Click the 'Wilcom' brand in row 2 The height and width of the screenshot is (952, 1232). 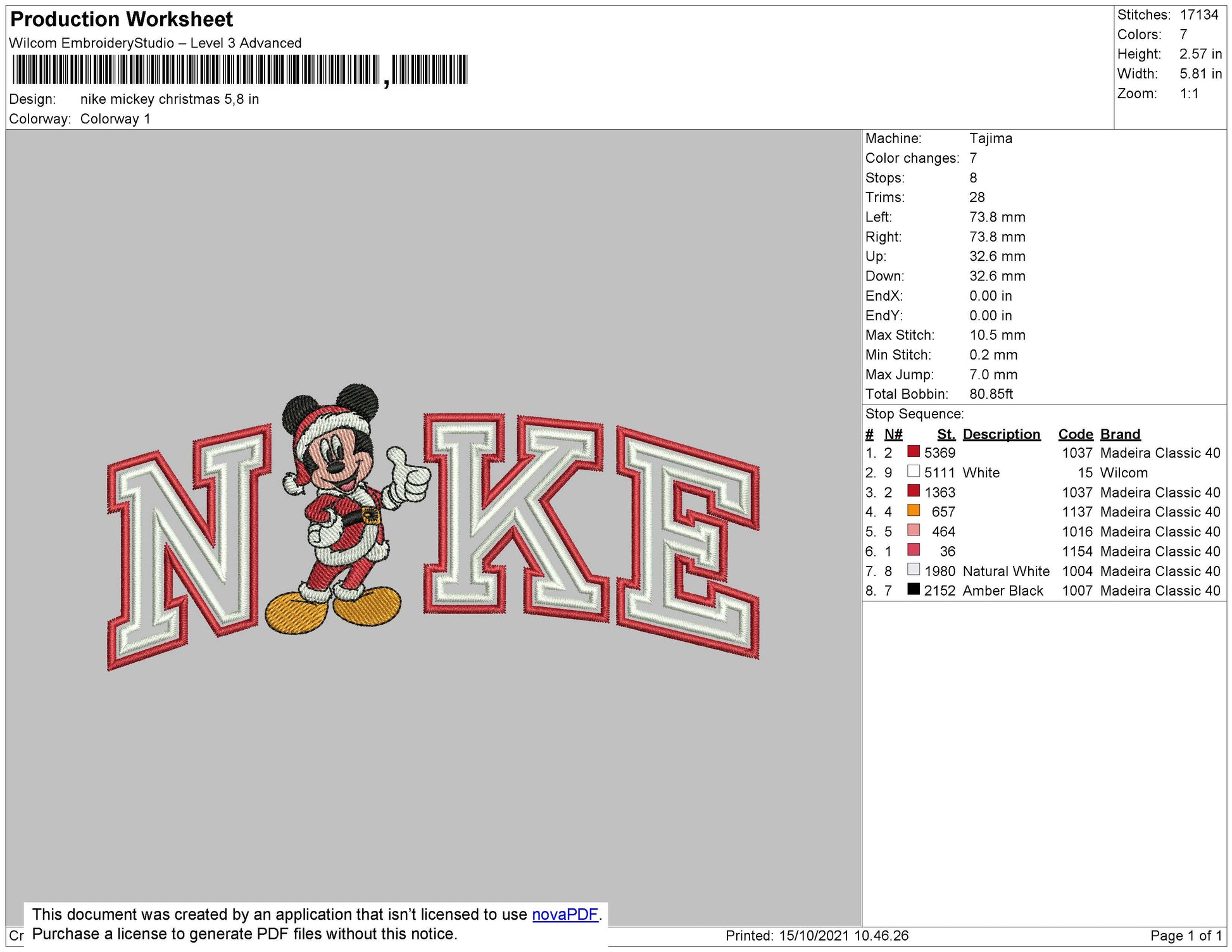[x=1124, y=472]
